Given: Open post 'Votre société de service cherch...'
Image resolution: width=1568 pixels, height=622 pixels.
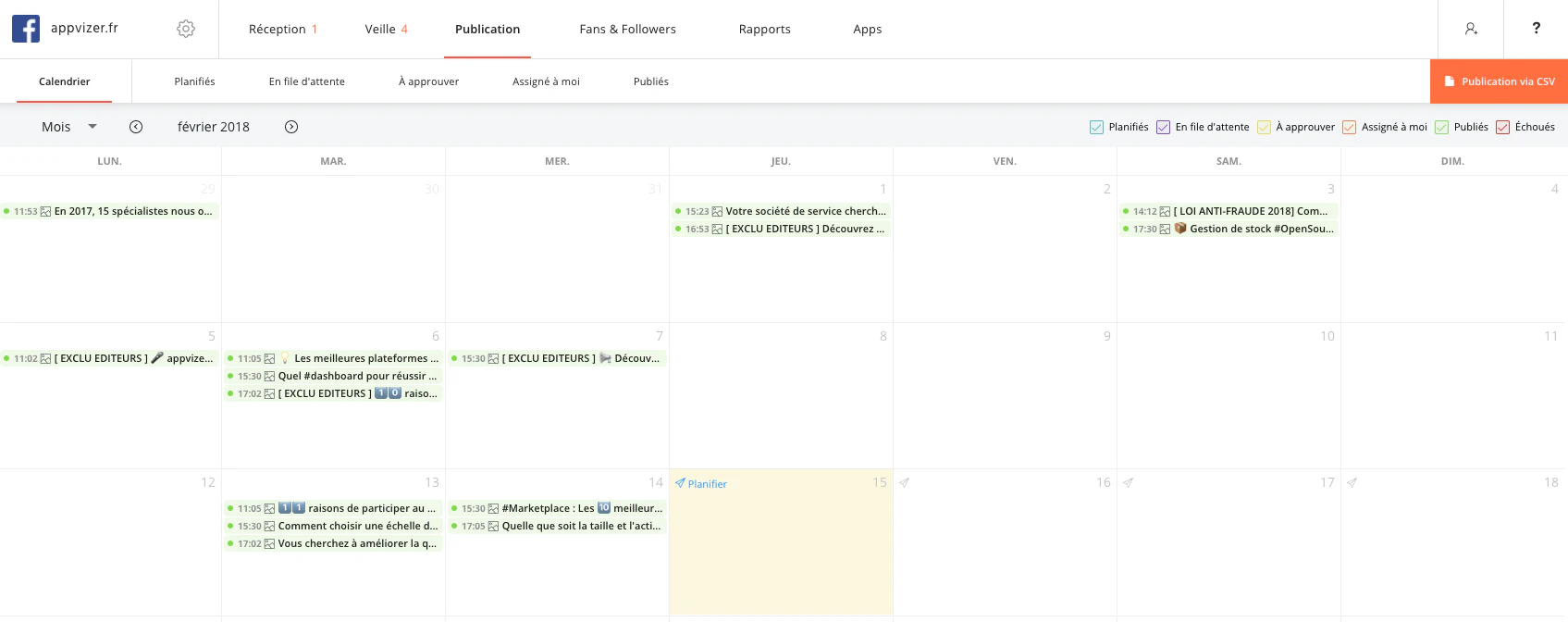Looking at the screenshot, I should click(782, 212).
